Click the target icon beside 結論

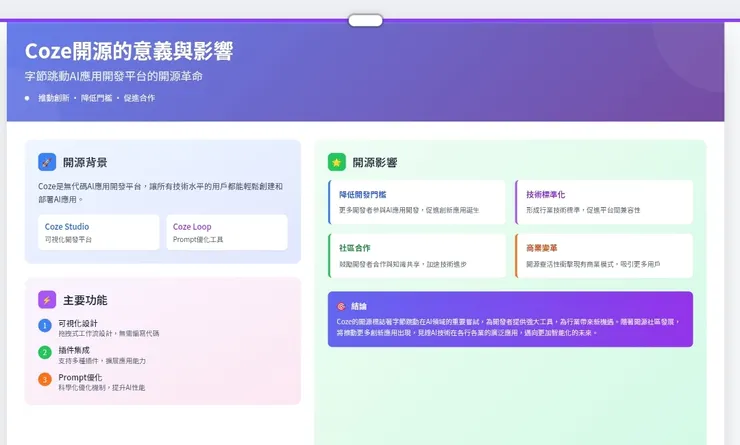(x=341, y=306)
